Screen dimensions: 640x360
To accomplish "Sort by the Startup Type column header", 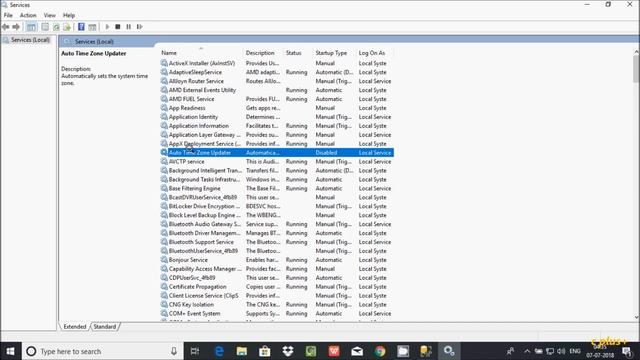I will coord(331,53).
